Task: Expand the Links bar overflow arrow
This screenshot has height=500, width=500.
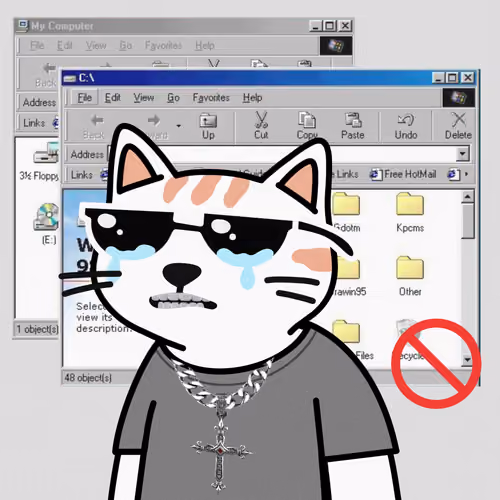Action: [466, 174]
